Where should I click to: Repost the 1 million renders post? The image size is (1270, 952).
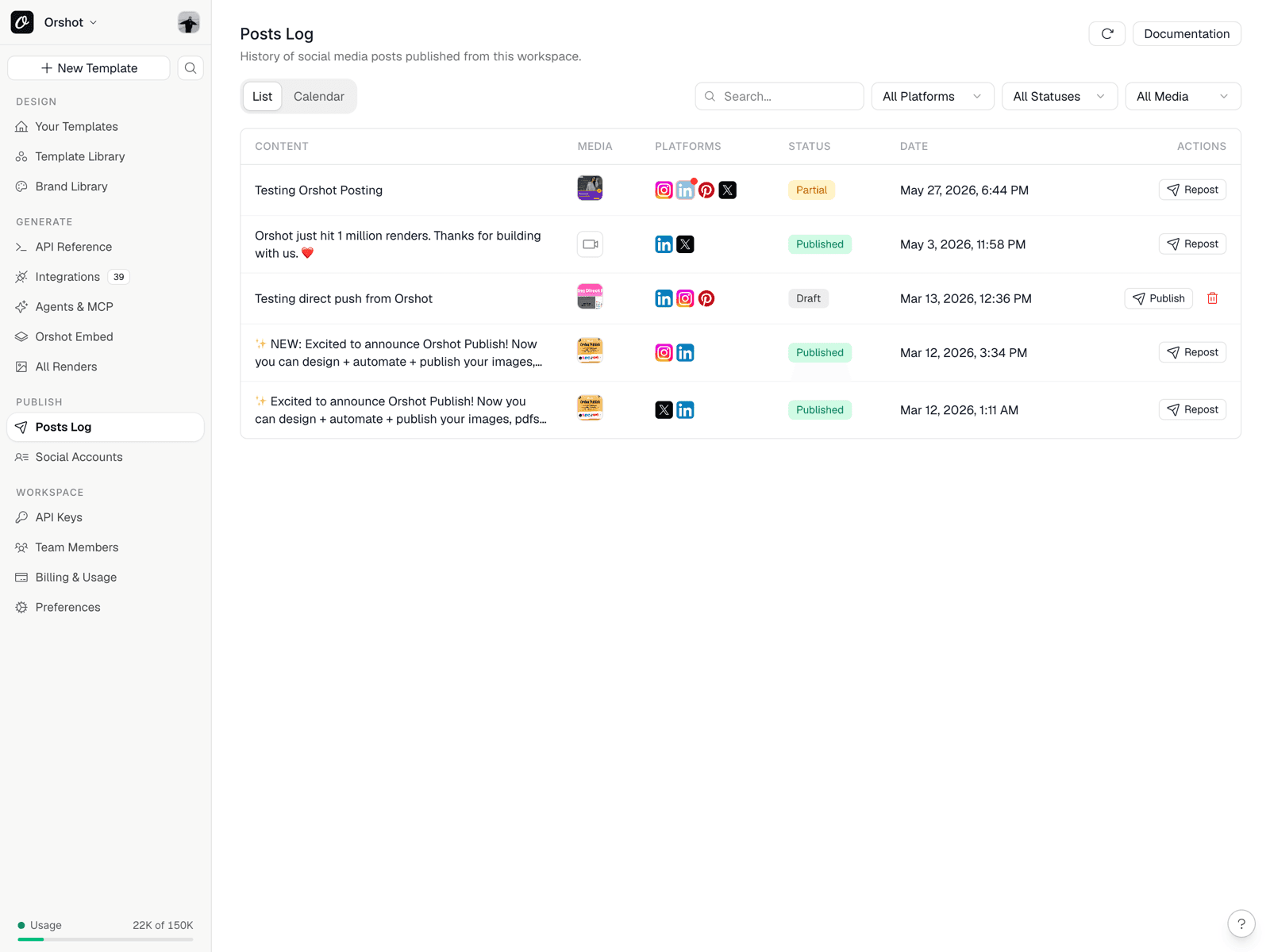pyautogui.click(x=1192, y=244)
